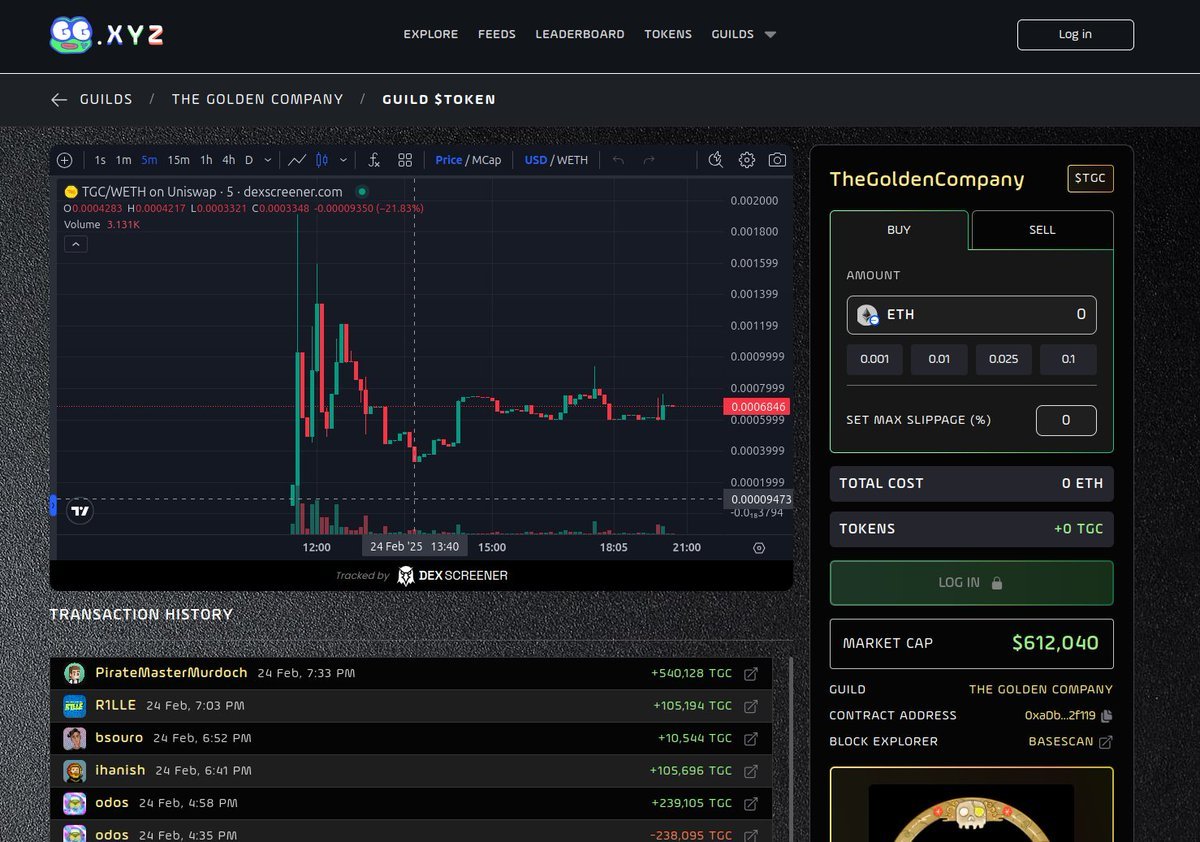Screen dimensions: 1200x842
Task: Open the quick search lightning icon
Action: click(715, 160)
